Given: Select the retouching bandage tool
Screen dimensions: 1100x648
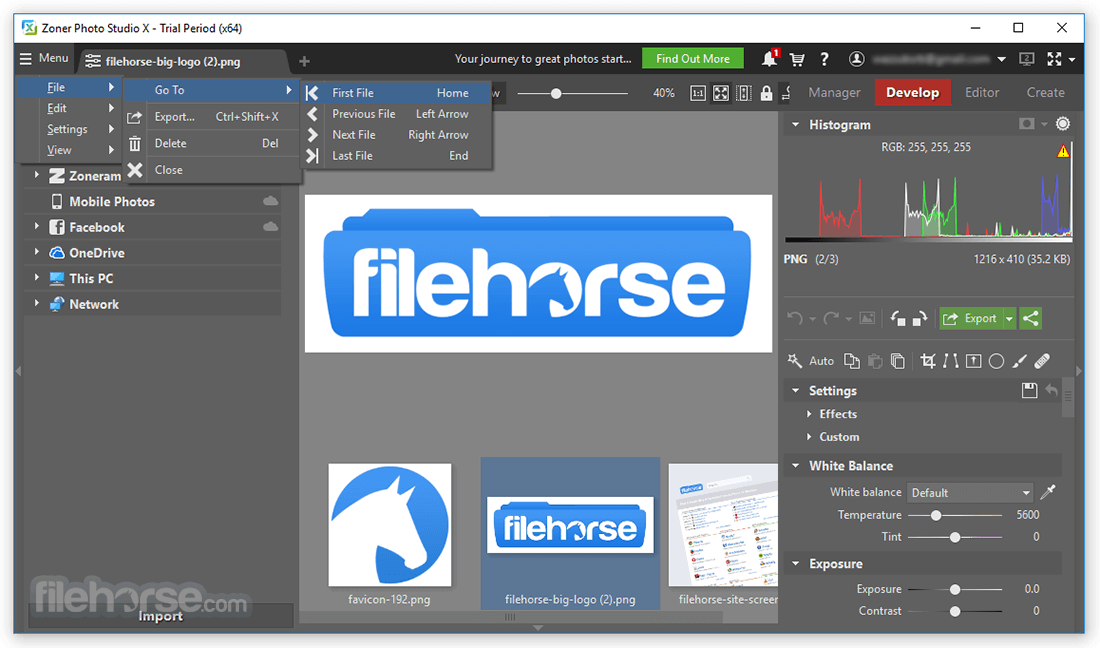Looking at the screenshot, I should tap(1042, 361).
